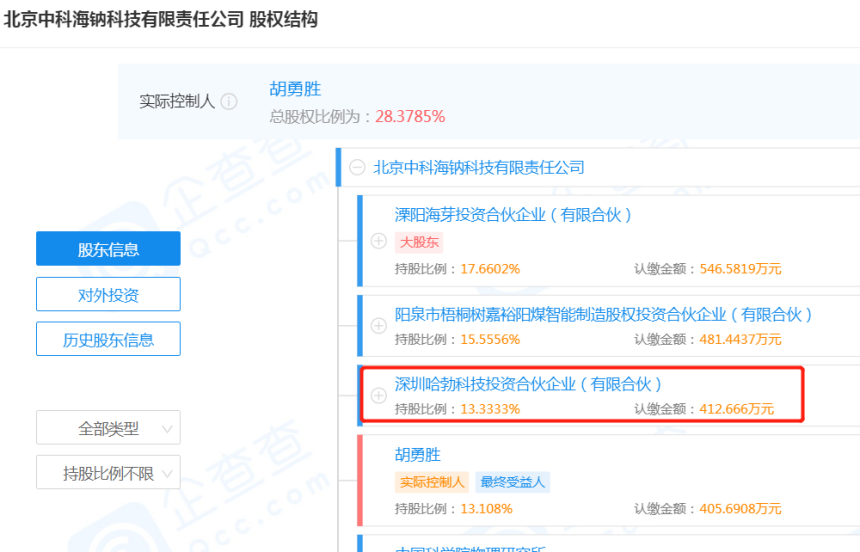Open the 溧阳海芽投资合伙企业 company link
860x552 pixels.
coord(513,214)
